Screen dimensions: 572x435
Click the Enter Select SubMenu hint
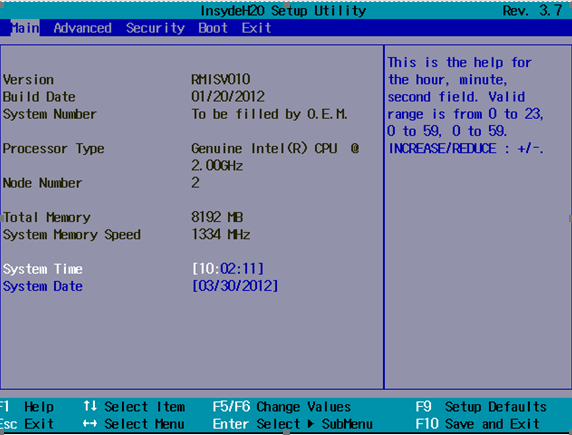[x=293, y=424]
